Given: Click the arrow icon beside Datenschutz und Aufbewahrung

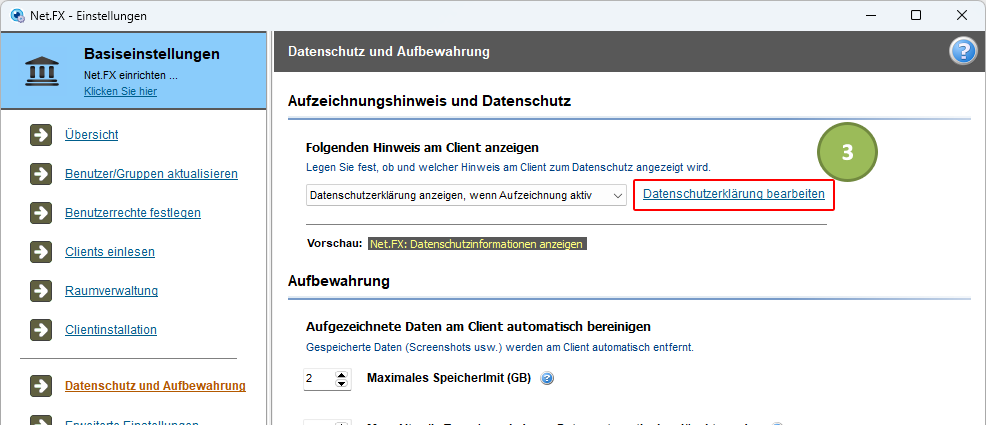Looking at the screenshot, I should [x=41, y=385].
